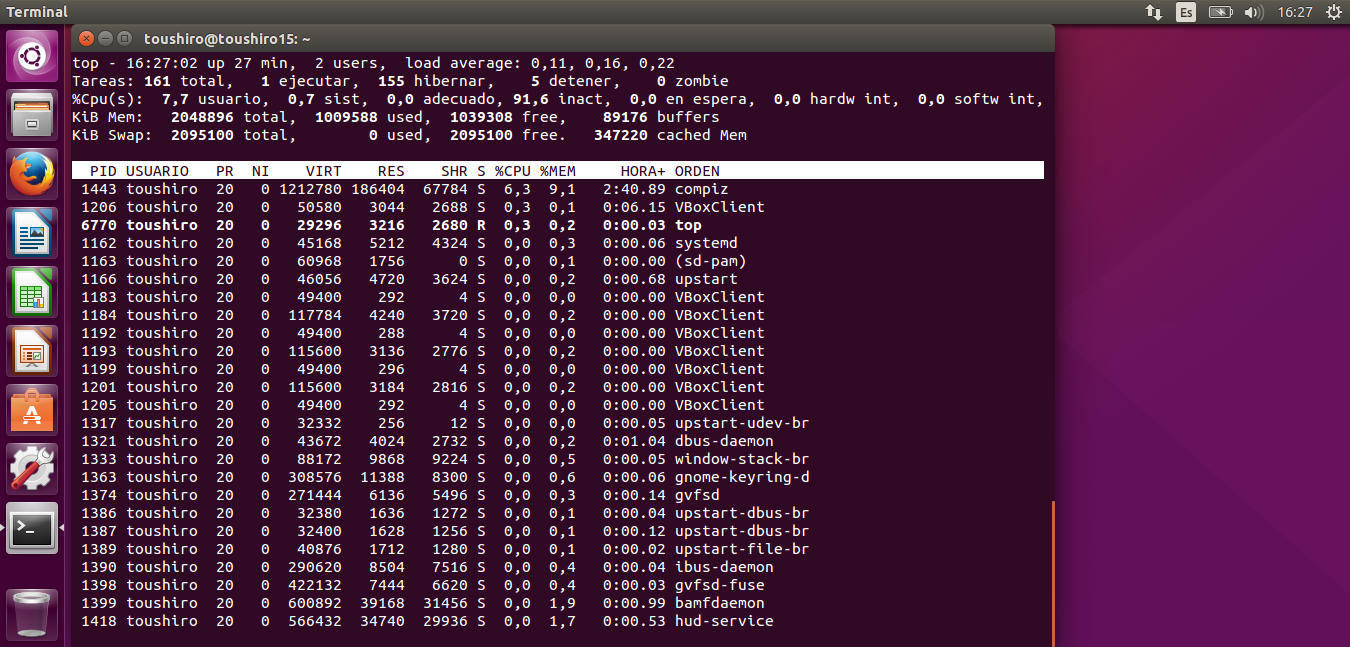
Task: Close the terminal window
Action: tap(86, 39)
